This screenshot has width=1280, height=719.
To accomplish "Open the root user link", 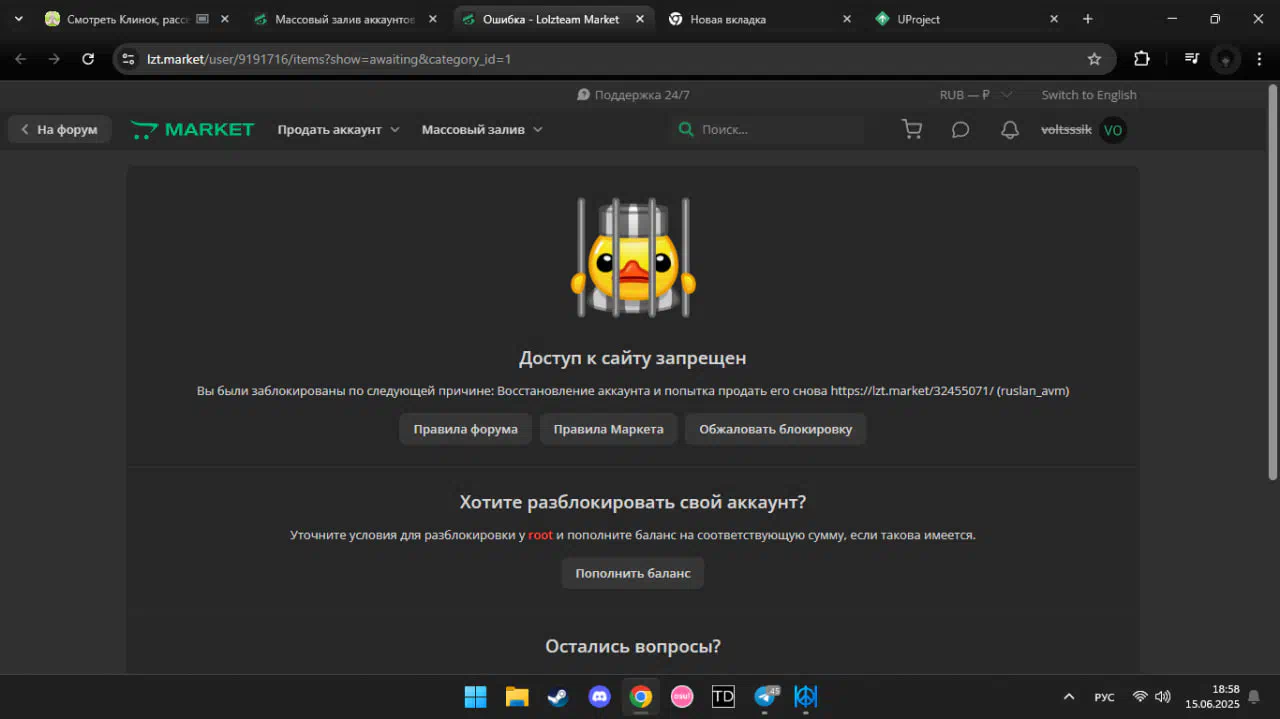I will [x=540, y=535].
